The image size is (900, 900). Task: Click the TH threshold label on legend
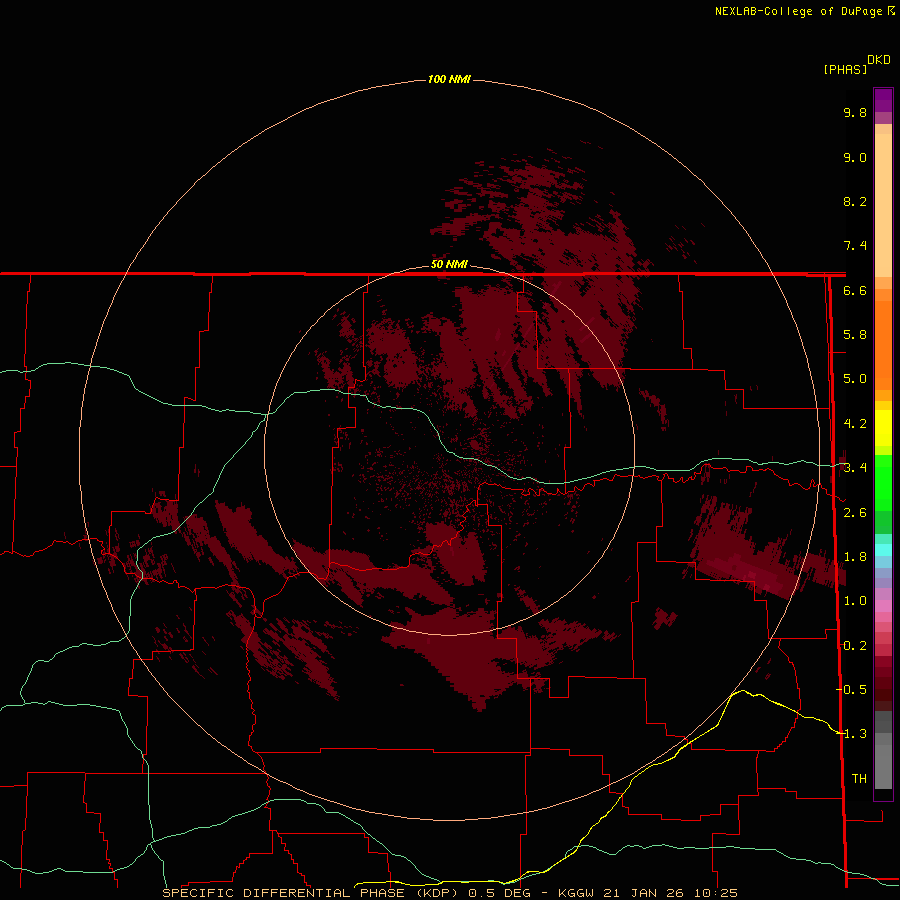point(859,779)
